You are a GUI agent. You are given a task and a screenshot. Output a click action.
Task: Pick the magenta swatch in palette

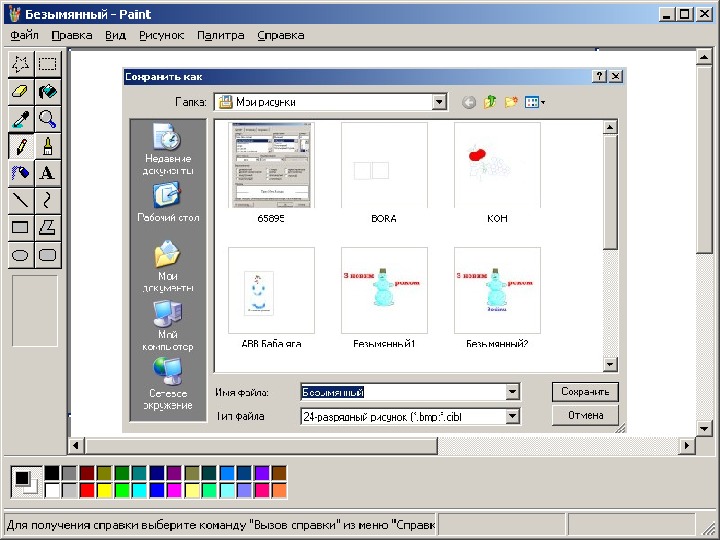pos(174,490)
